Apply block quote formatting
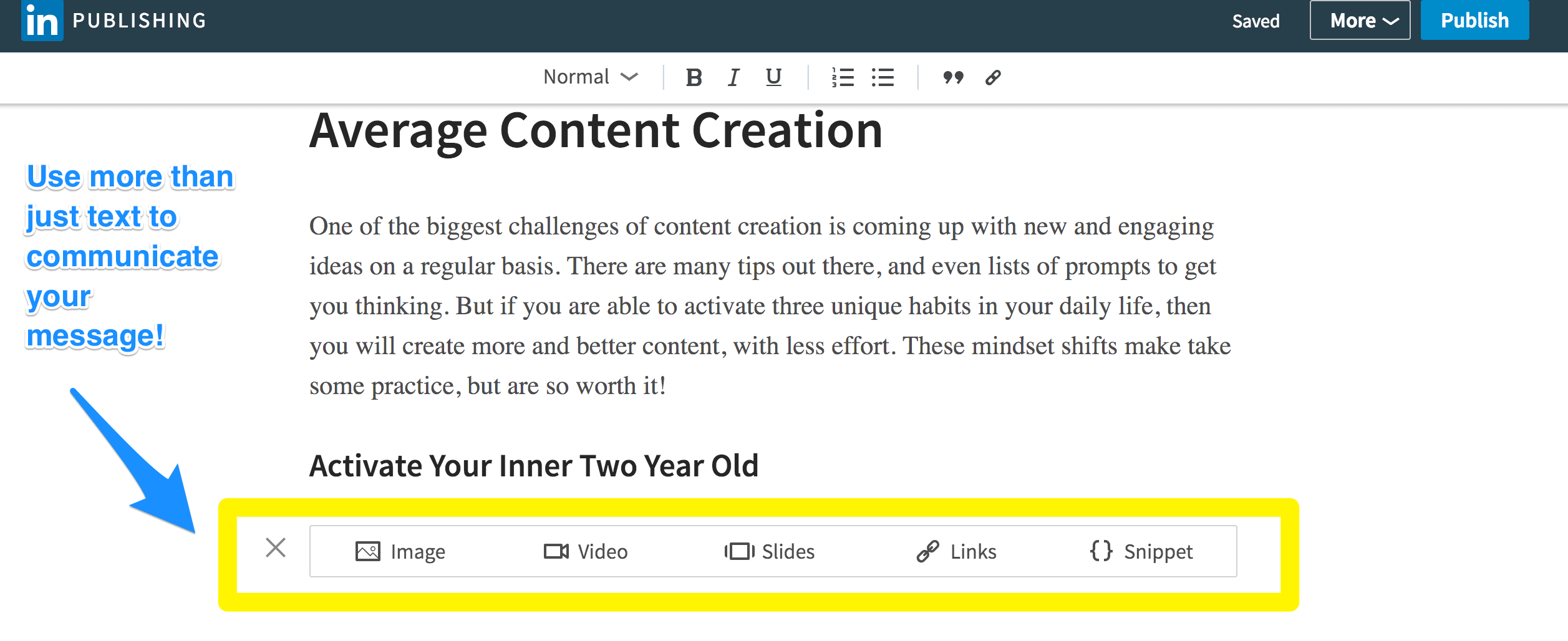The height and width of the screenshot is (641, 1568). point(953,78)
